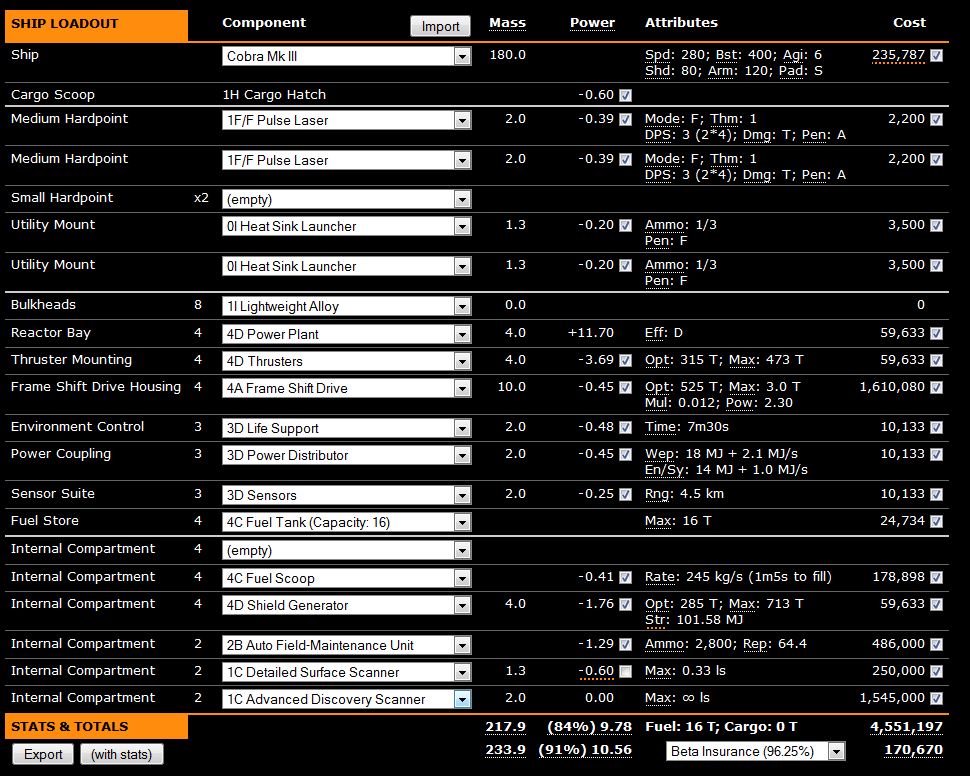Image resolution: width=970 pixels, height=776 pixels.
Task: Expand the 2B Auto Field-Maintenance Unit dropdown
Action: click(x=346, y=645)
